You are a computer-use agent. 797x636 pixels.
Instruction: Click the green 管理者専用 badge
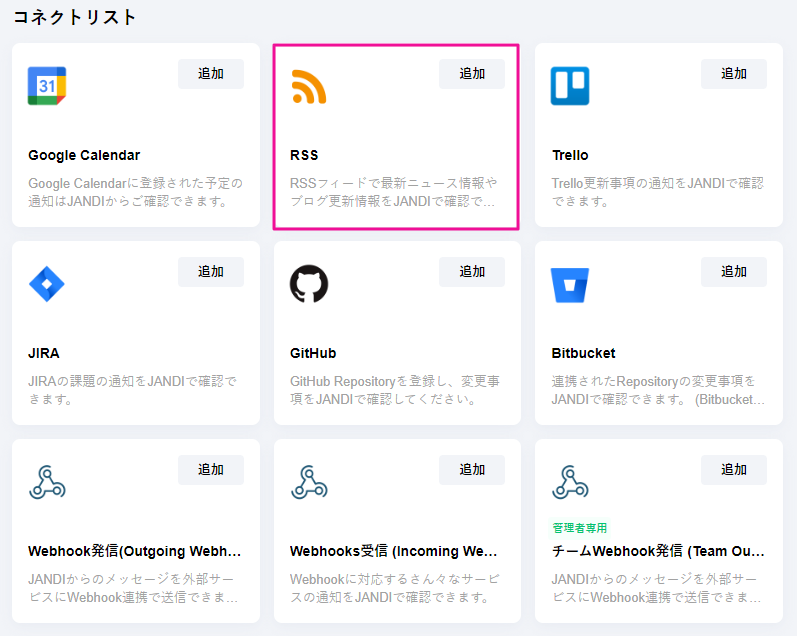[580, 528]
